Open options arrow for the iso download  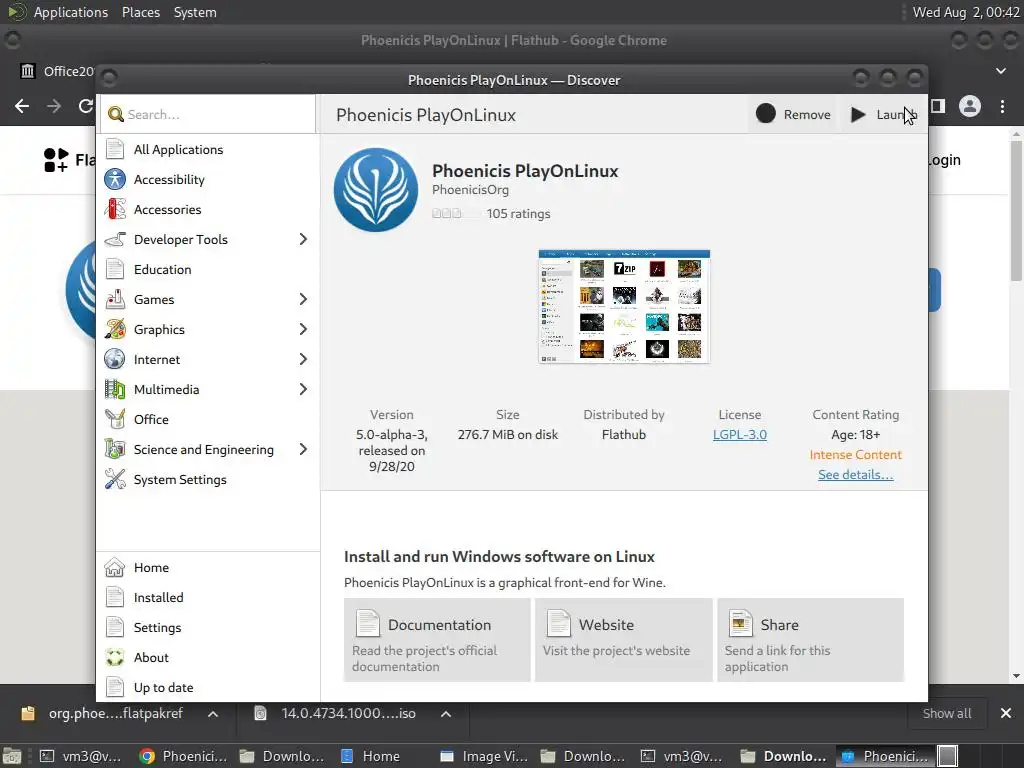pos(445,714)
